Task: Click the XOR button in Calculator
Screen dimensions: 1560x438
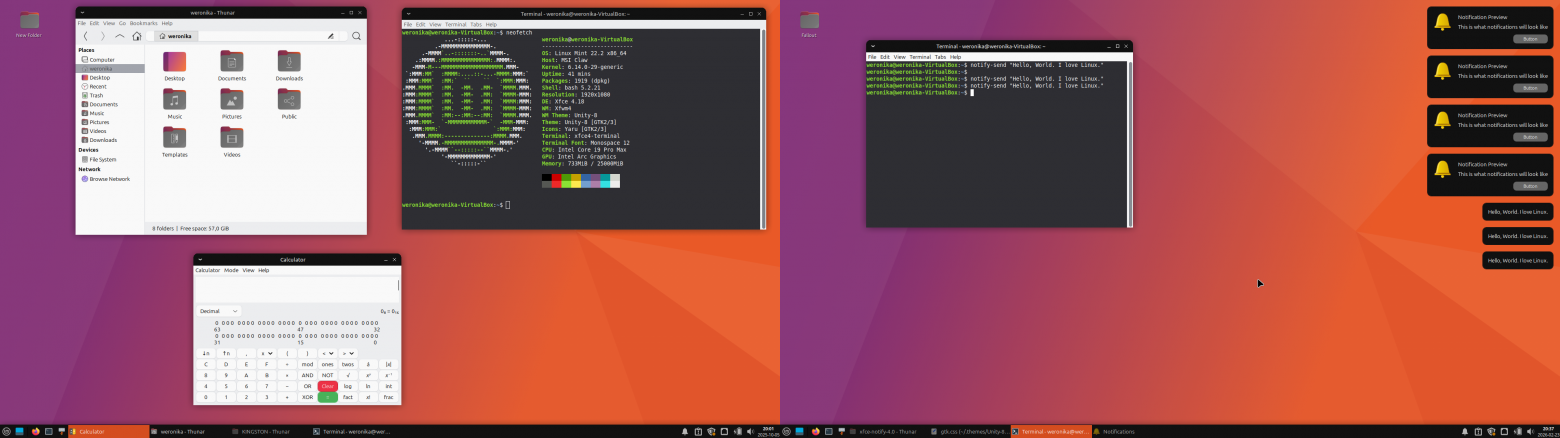Action: point(307,397)
